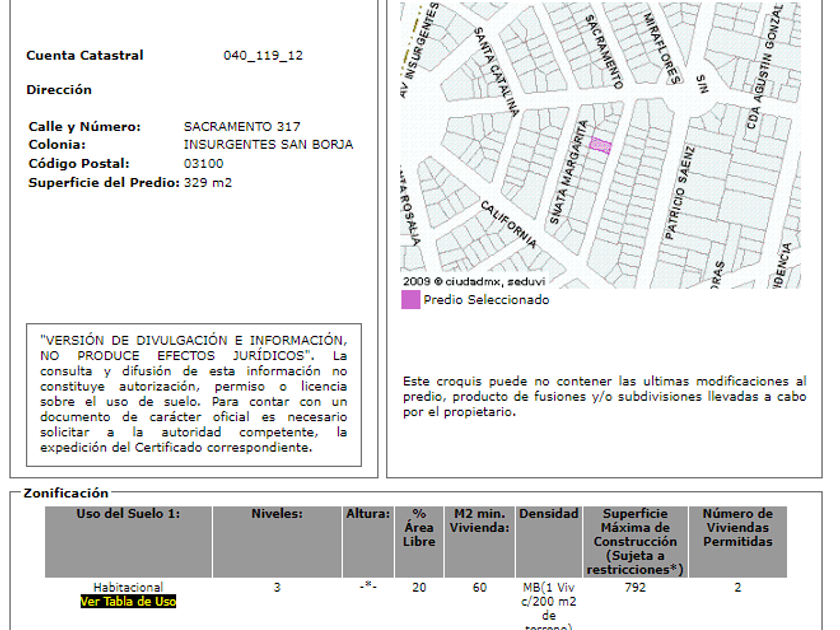This screenshot has height=630, width=840.
Task: Click the density cell MB(1 Viv c/200 m2
Action: [549, 605]
